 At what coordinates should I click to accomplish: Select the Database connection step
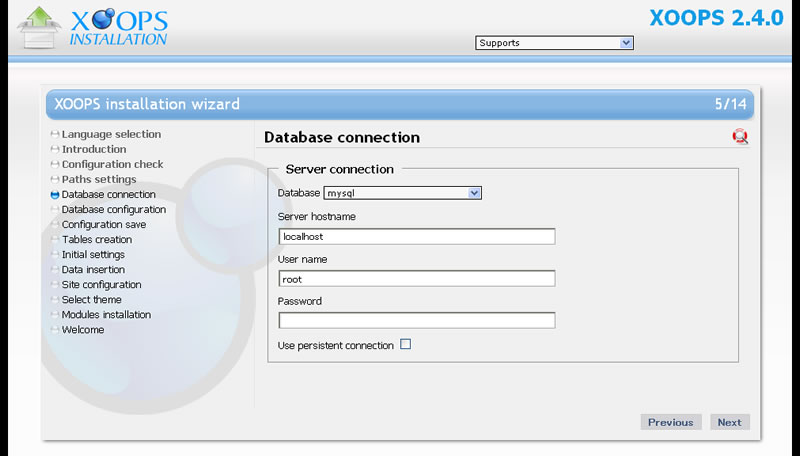coord(109,194)
